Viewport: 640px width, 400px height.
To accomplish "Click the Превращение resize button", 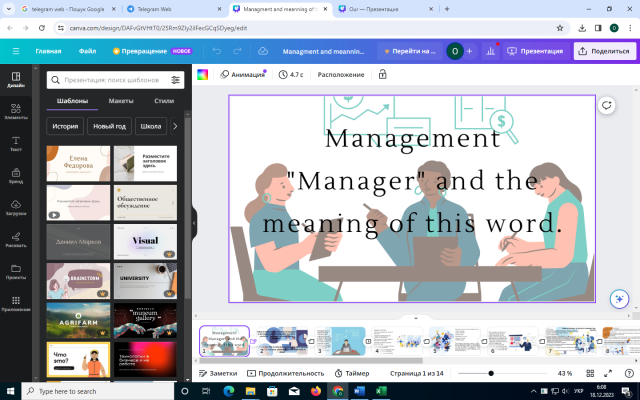I will tap(152, 51).
